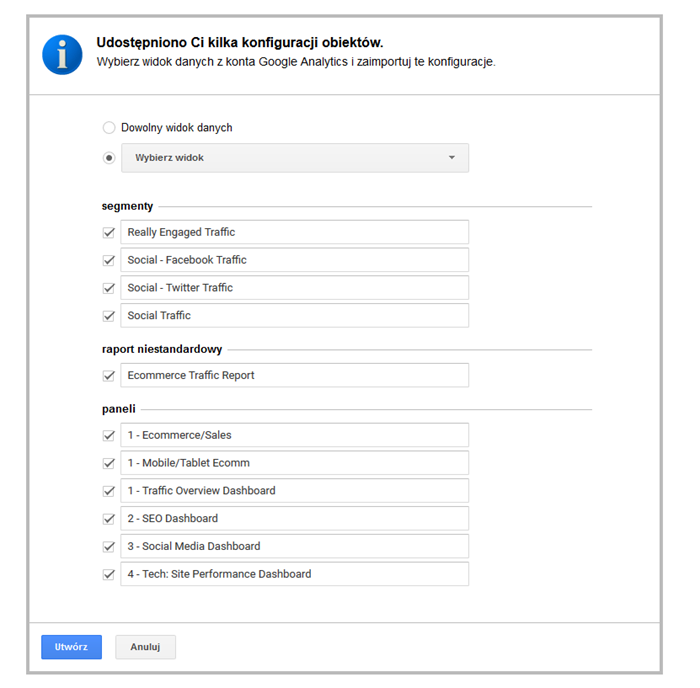This screenshot has width=700, height=688.
Task: Edit the Ecommerce Traffic Report name field
Action: click(x=294, y=376)
